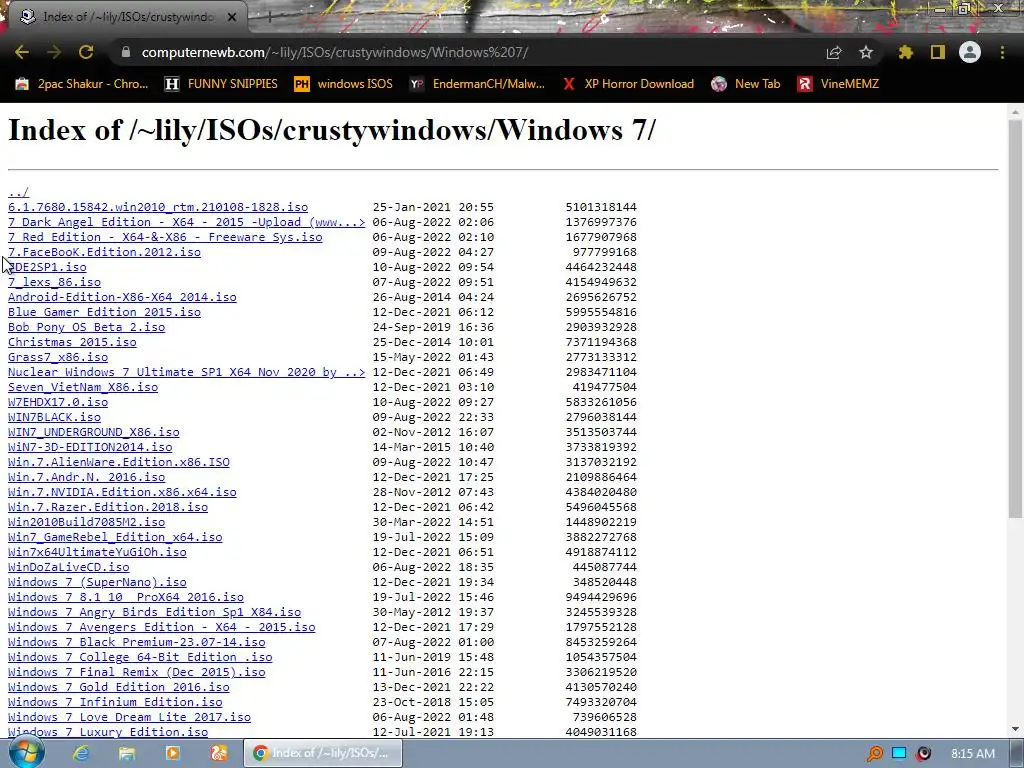Open the 7_lexs_86.iso link
The image size is (1024, 768).
[54, 282]
